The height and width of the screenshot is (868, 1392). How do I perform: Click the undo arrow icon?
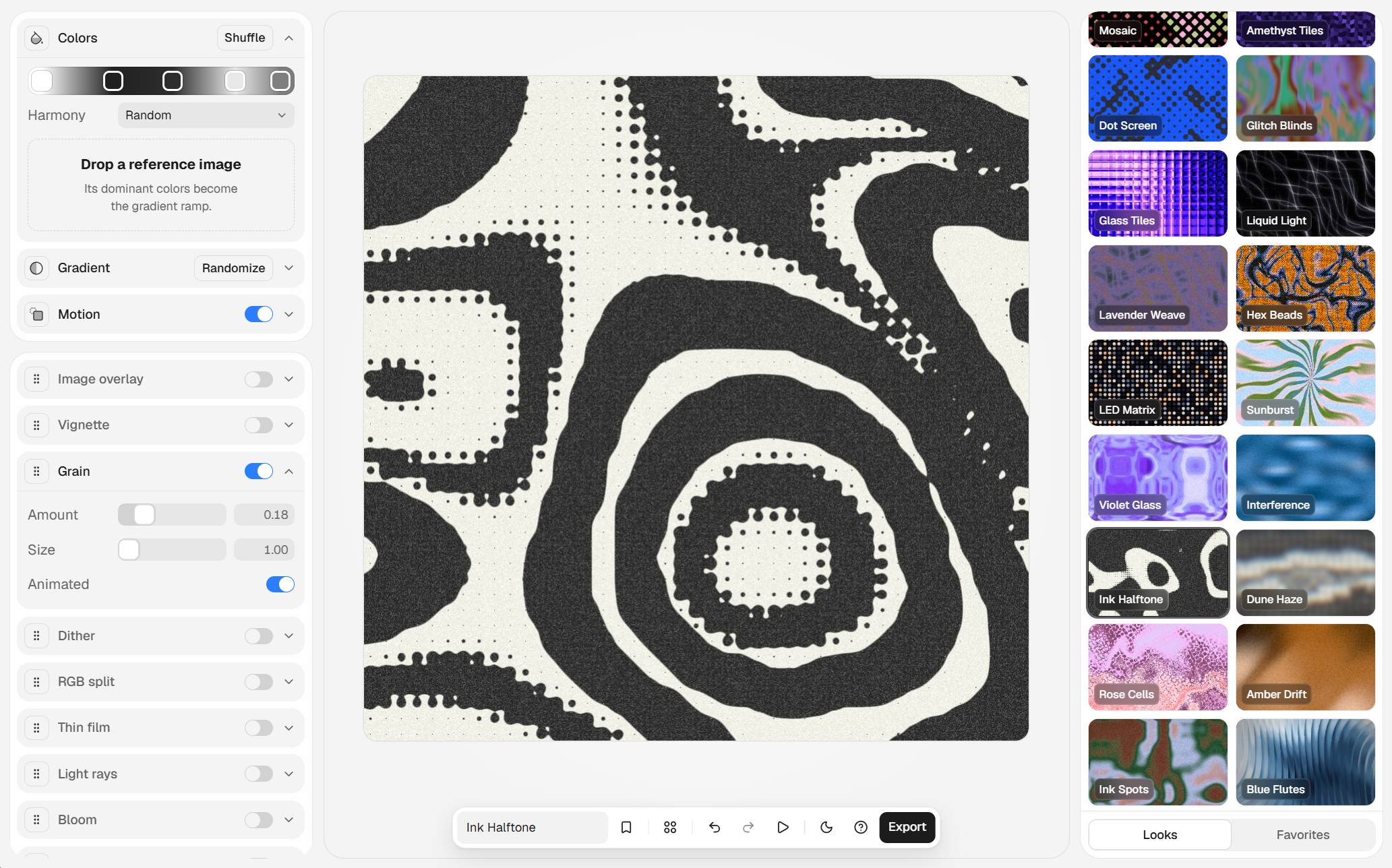click(x=715, y=827)
